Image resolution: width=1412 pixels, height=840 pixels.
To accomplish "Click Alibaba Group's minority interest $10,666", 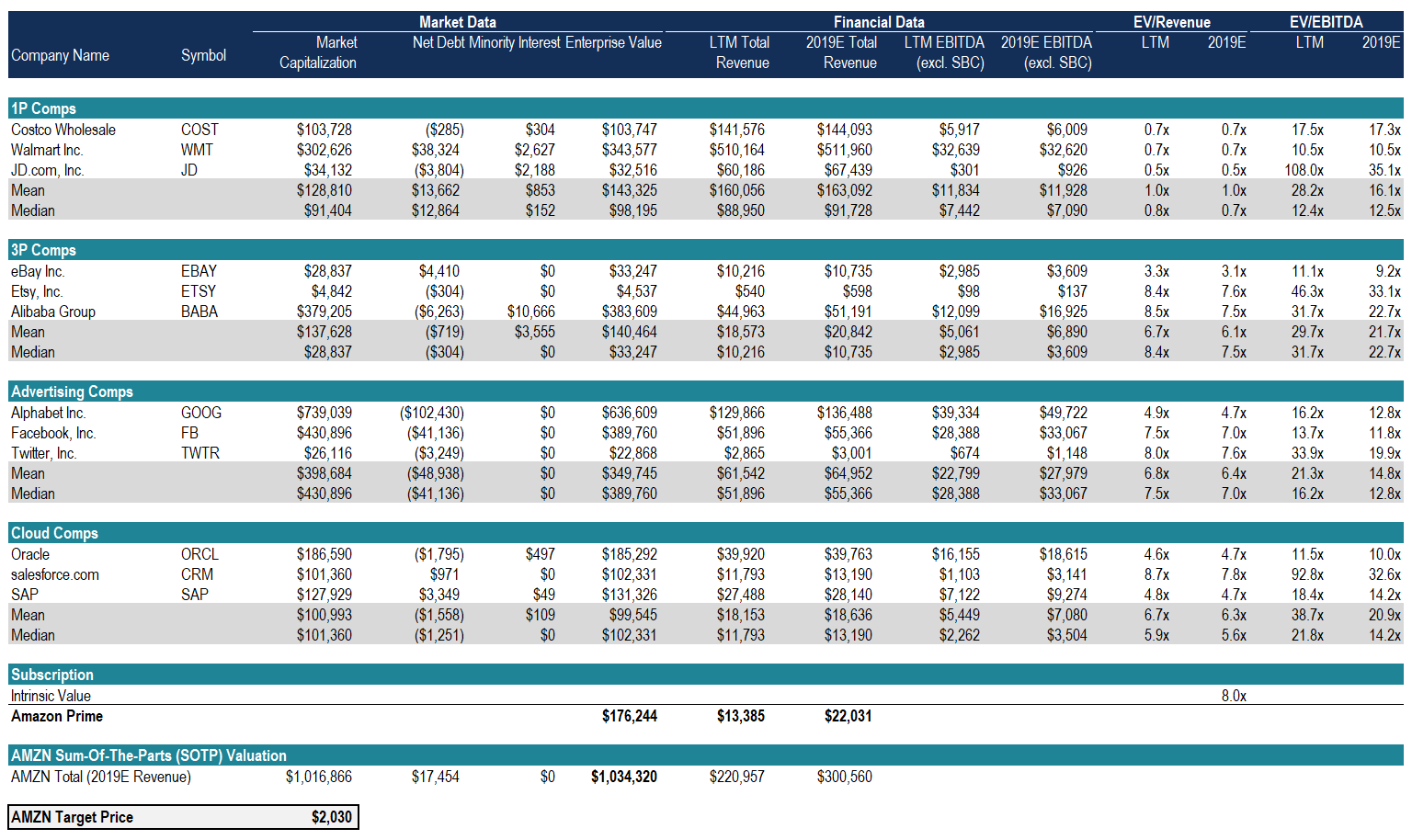I will (x=530, y=312).
